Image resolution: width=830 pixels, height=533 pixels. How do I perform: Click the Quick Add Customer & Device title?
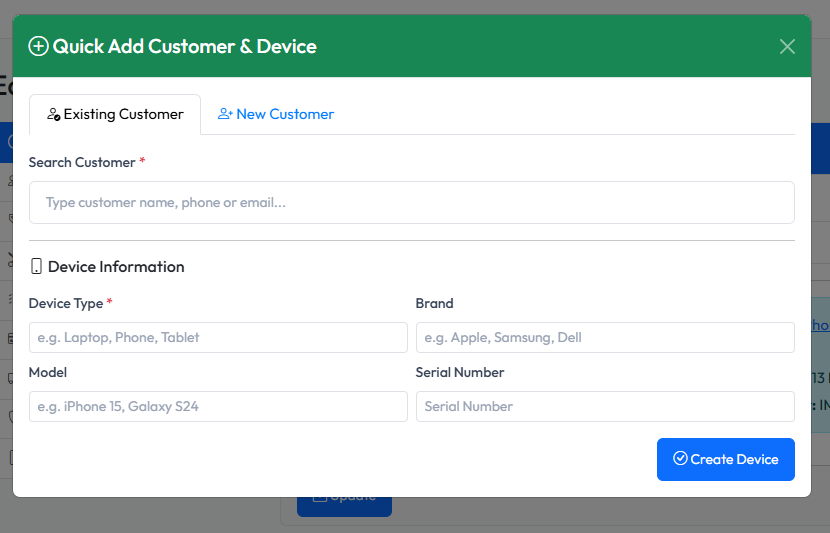[184, 46]
